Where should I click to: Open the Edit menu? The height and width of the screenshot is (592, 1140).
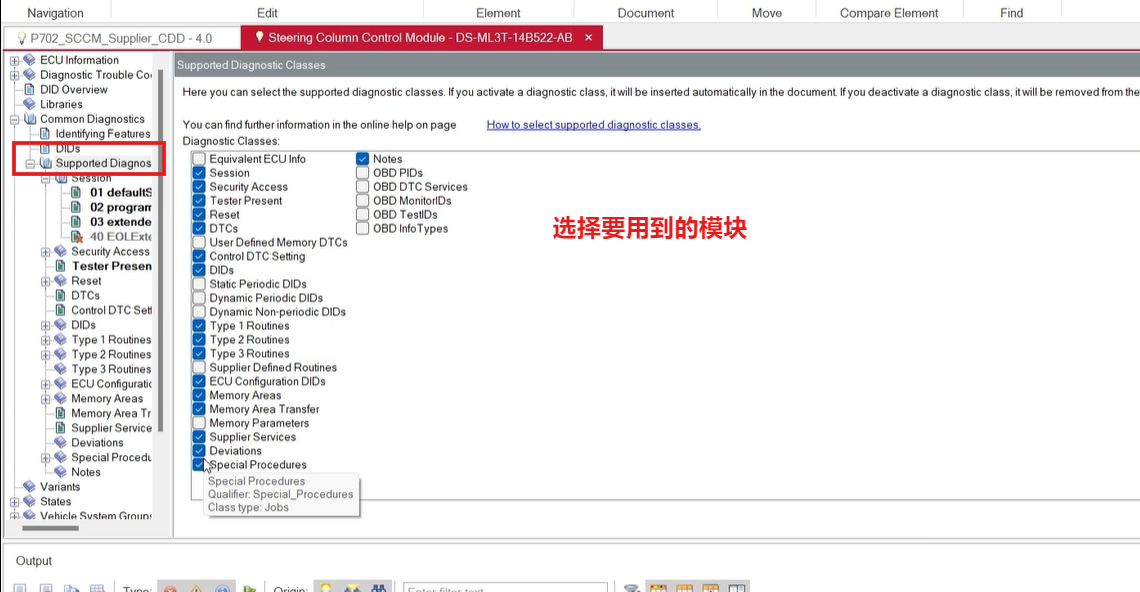tap(267, 12)
